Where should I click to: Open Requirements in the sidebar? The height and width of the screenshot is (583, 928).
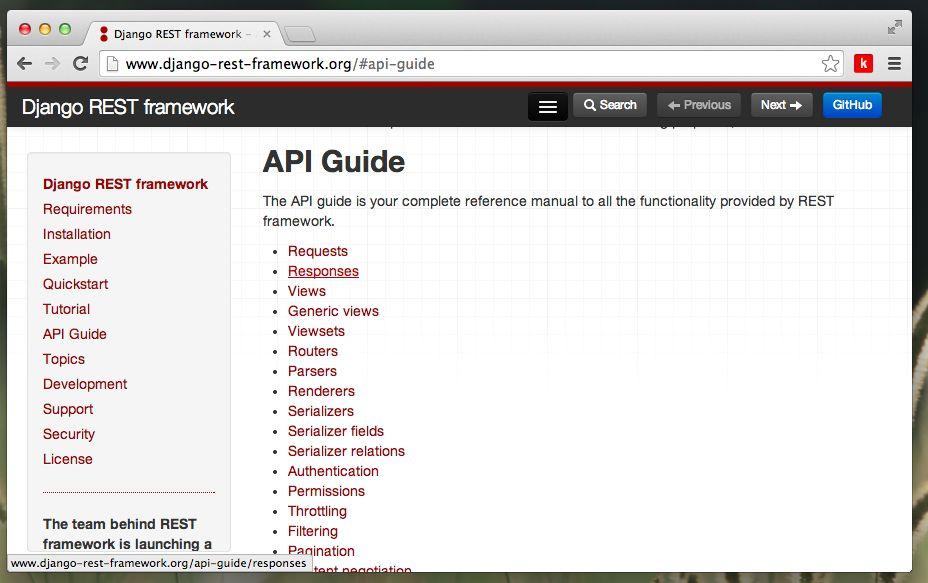pos(87,209)
